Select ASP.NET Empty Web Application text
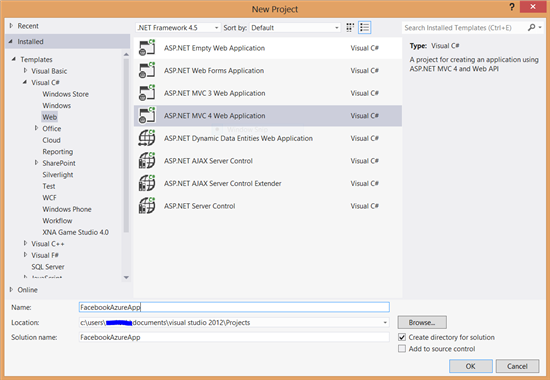The height and width of the screenshot is (380, 550). pos(214,48)
